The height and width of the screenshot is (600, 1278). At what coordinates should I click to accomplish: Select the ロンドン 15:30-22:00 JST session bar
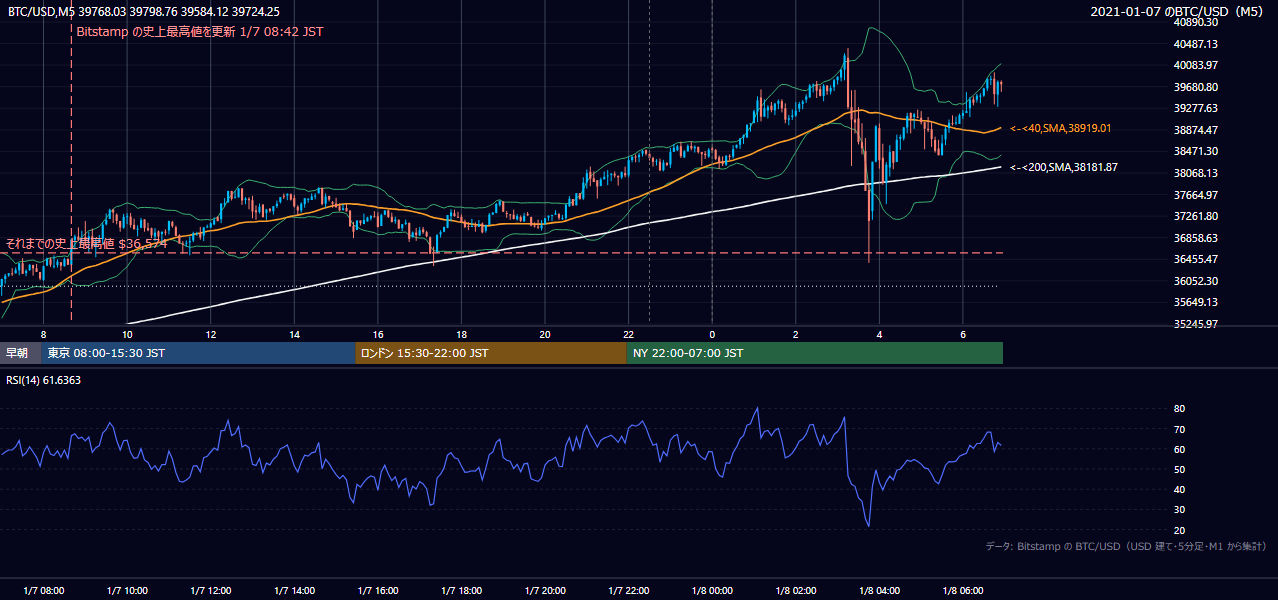click(491, 353)
